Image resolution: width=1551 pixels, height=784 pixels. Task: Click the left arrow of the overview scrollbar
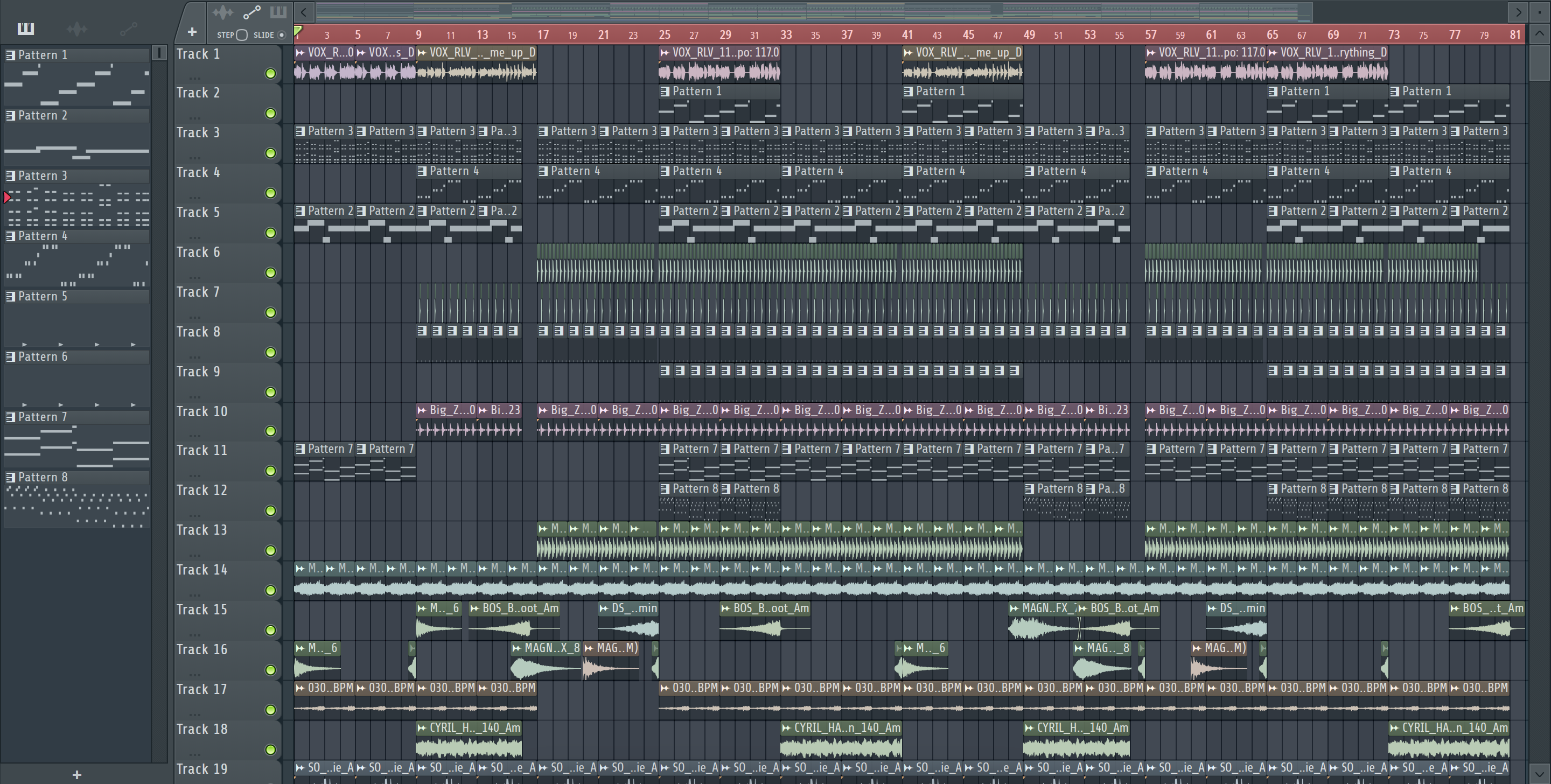[x=304, y=12]
